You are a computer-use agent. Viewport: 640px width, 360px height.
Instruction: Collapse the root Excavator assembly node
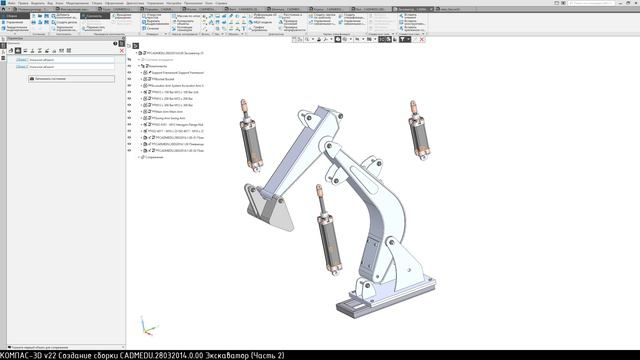coord(137,53)
